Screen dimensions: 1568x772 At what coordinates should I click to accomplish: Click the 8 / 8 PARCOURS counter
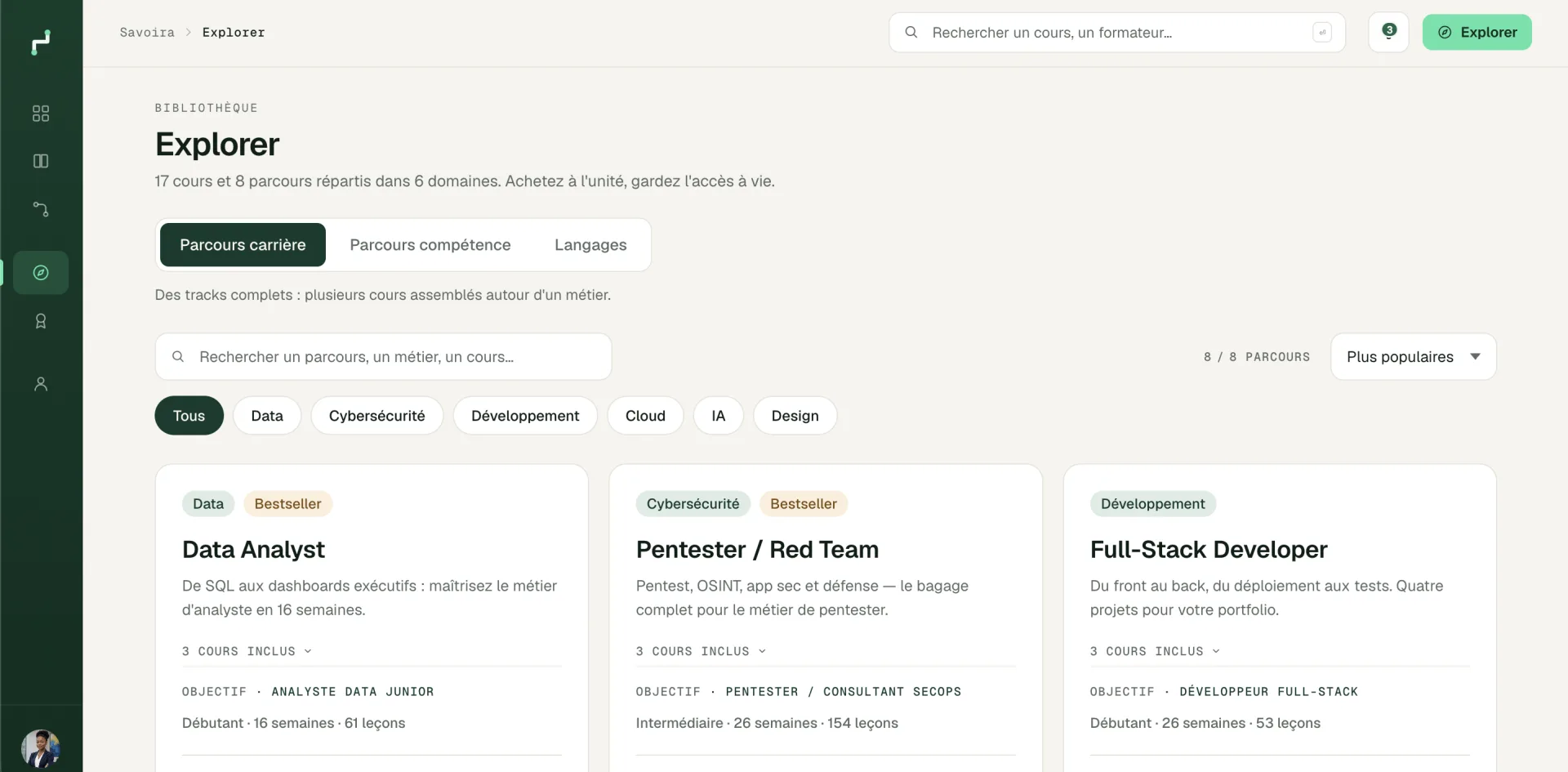[1257, 357]
